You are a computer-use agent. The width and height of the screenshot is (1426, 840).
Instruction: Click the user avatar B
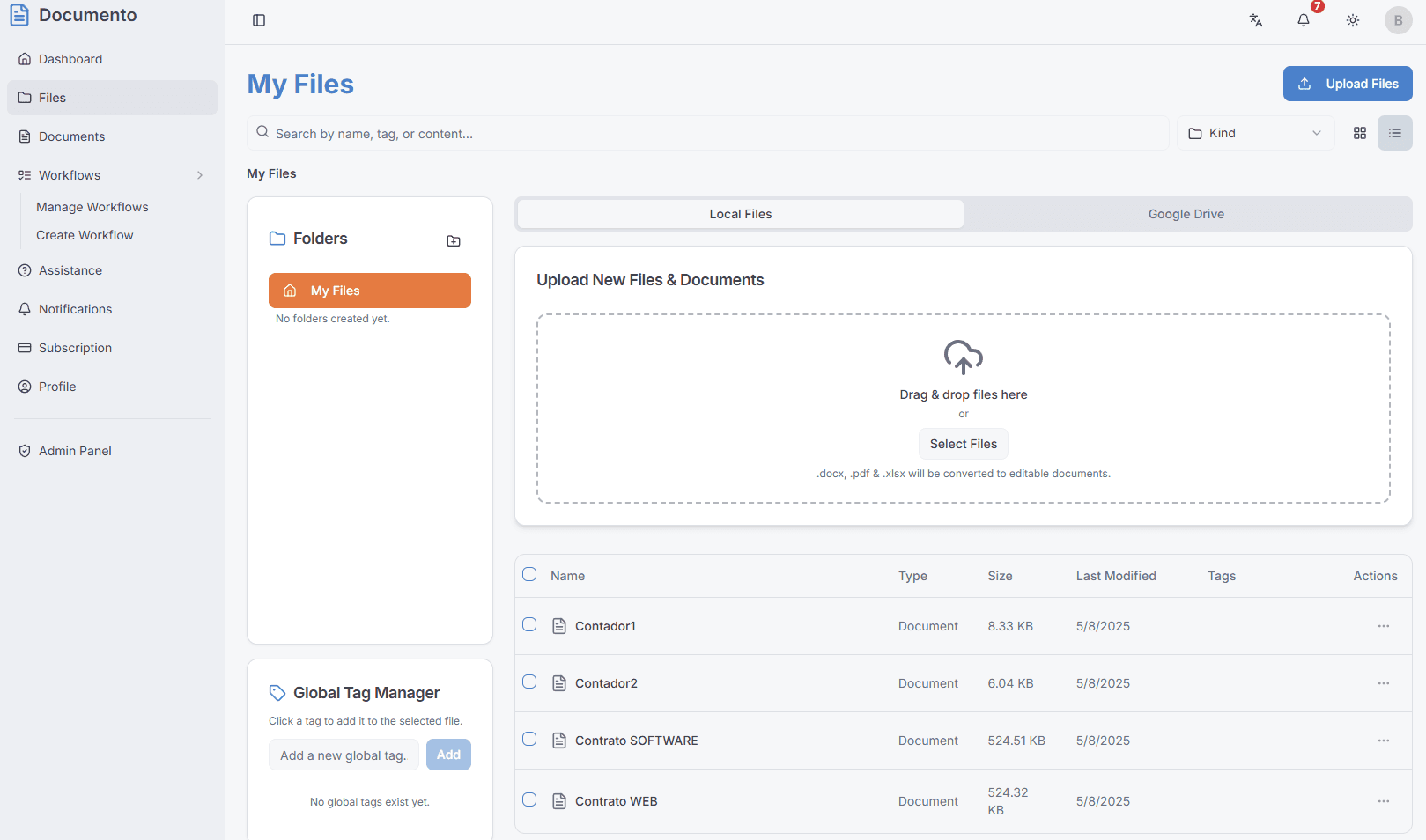click(x=1398, y=20)
